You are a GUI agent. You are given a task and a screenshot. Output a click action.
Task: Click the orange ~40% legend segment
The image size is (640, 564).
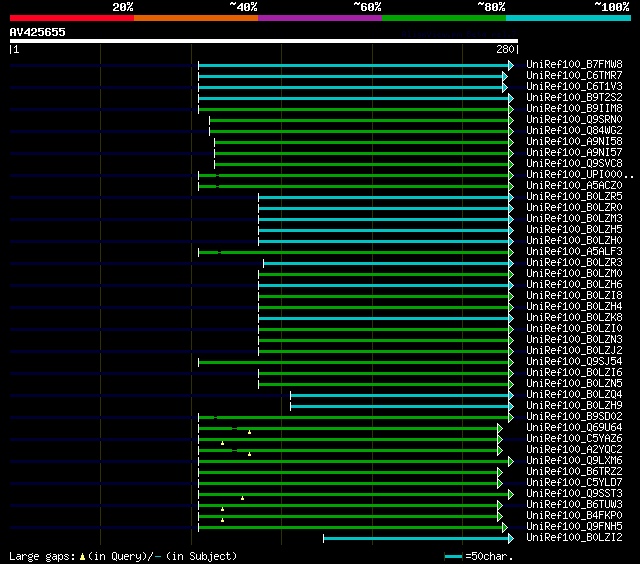[196, 18]
